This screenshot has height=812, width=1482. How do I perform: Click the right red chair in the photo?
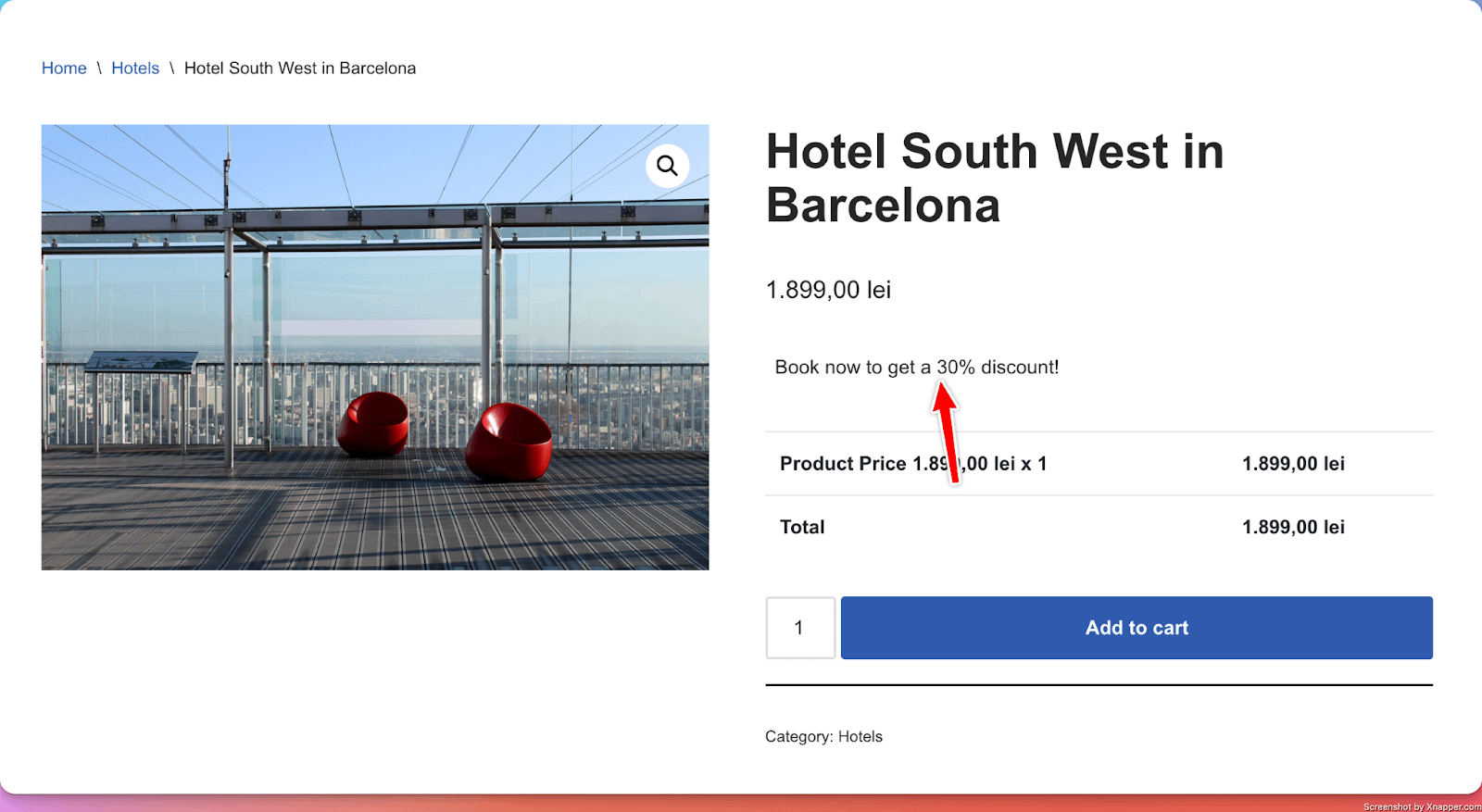pyautogui.click(x=509, y=441)
